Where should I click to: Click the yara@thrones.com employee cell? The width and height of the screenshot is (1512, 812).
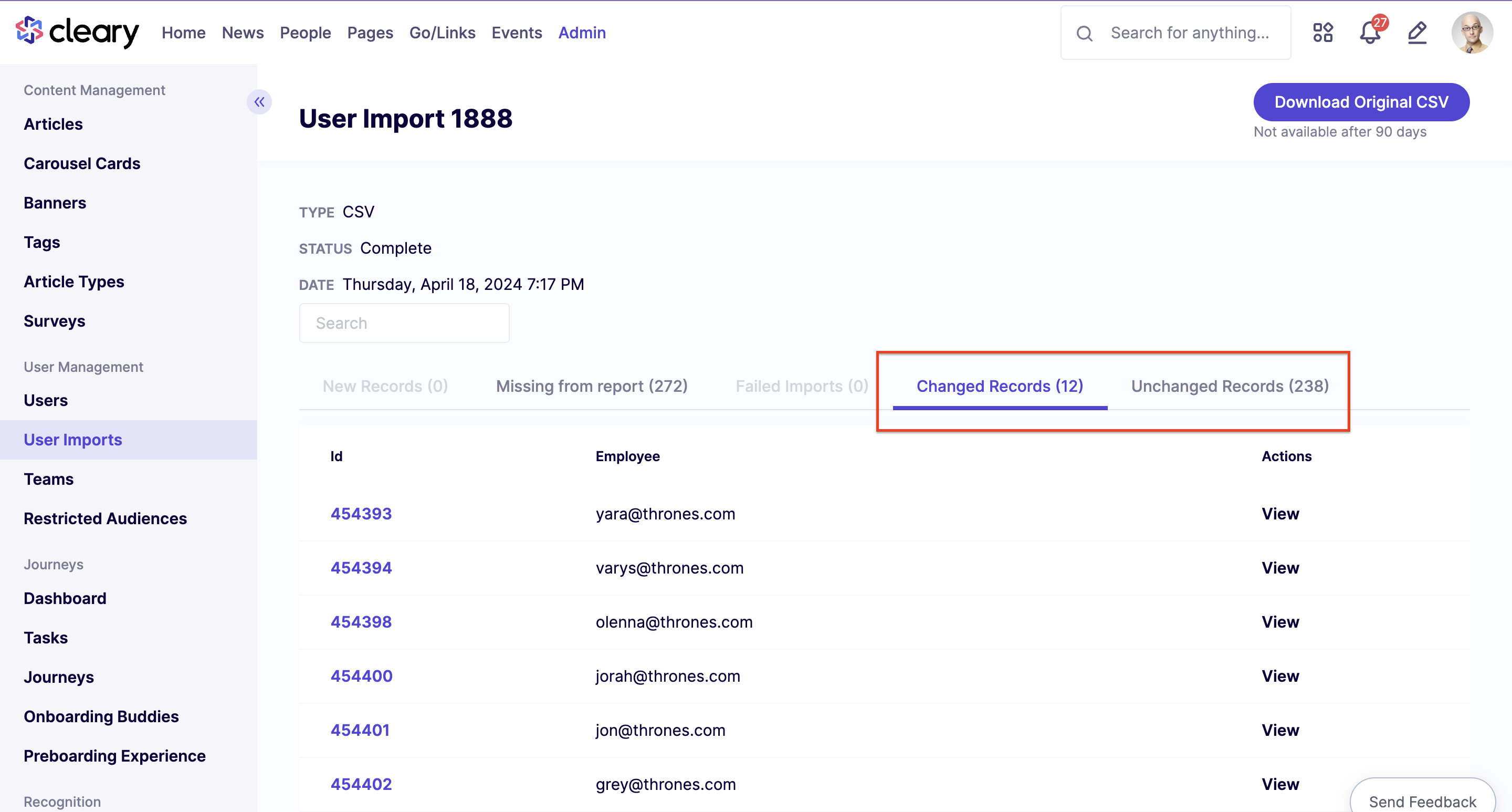tap(665, 514)
